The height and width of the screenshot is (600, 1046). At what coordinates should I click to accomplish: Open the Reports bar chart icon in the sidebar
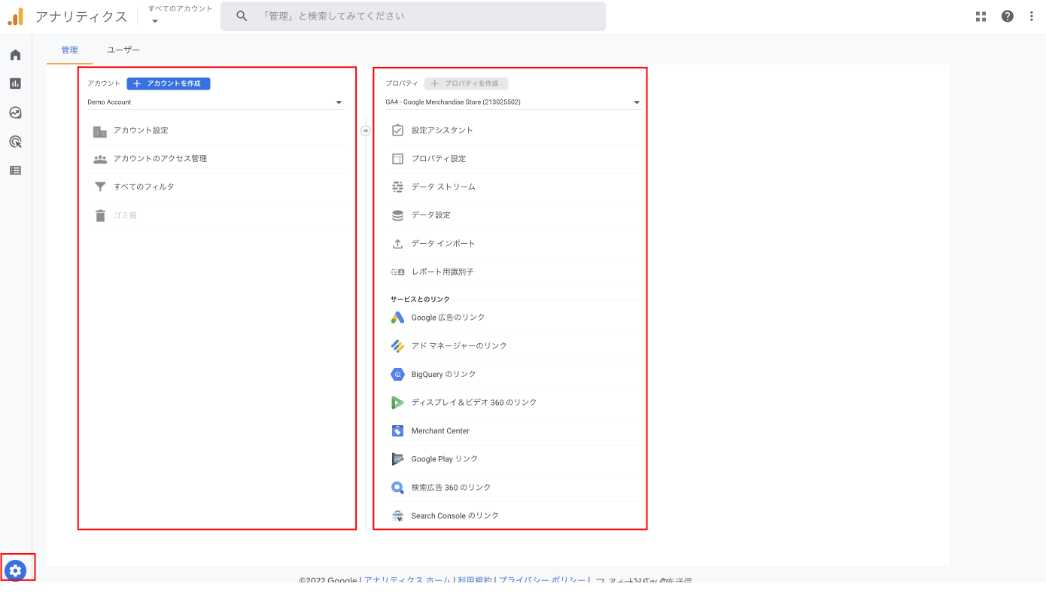(x=15, y=83)
